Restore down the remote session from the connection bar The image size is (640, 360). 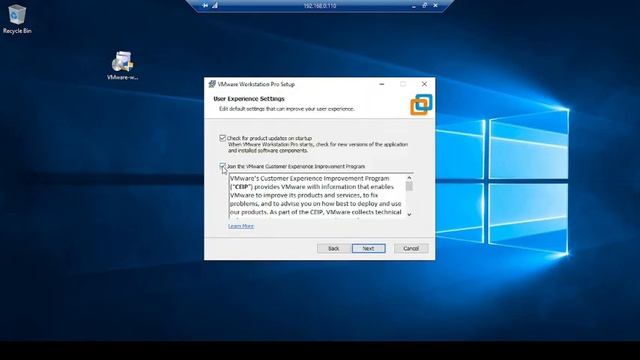[424, 6]
